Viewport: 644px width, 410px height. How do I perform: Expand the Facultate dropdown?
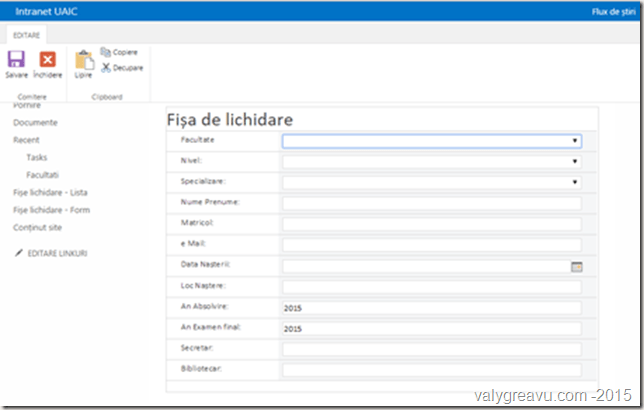click(x=575, y=142)
